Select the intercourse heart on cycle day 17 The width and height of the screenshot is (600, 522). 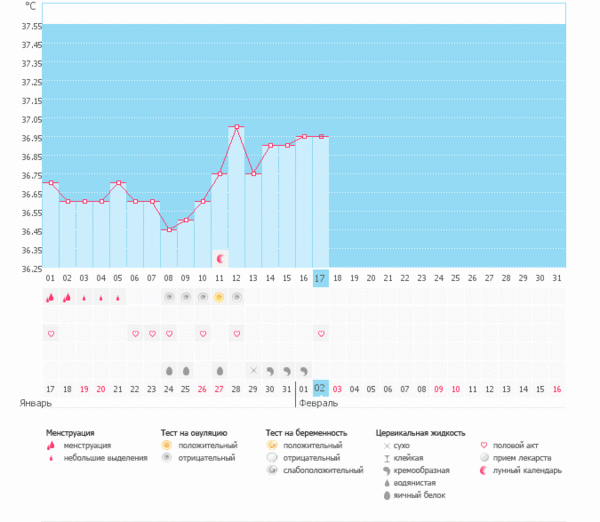pyautogui.click(x=321, y=334)
